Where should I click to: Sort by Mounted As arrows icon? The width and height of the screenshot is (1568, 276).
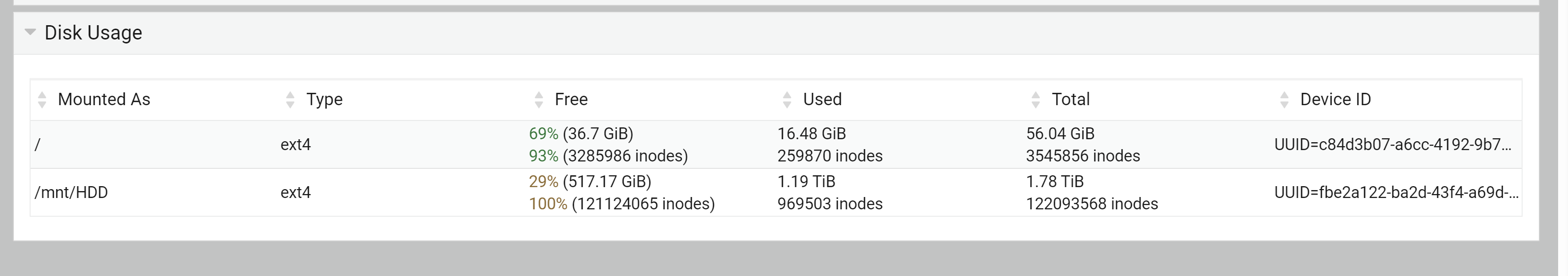(42, 99)
